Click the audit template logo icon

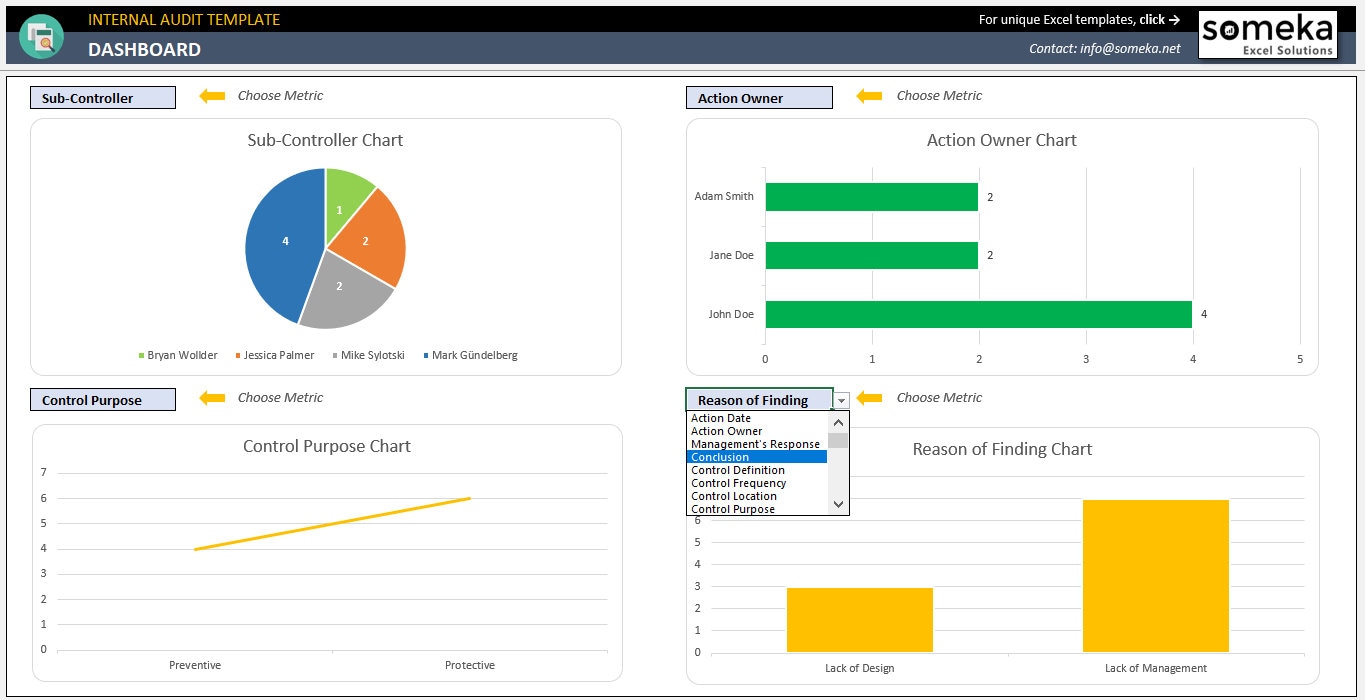(41, 37)
